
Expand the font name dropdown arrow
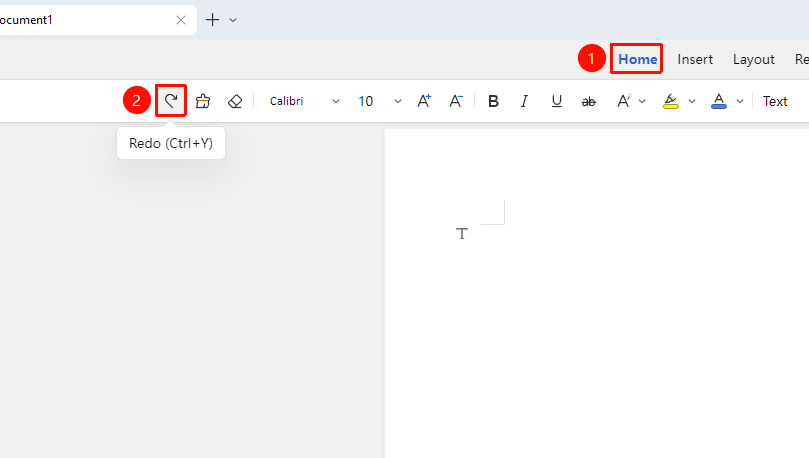(x=336, y=102)
